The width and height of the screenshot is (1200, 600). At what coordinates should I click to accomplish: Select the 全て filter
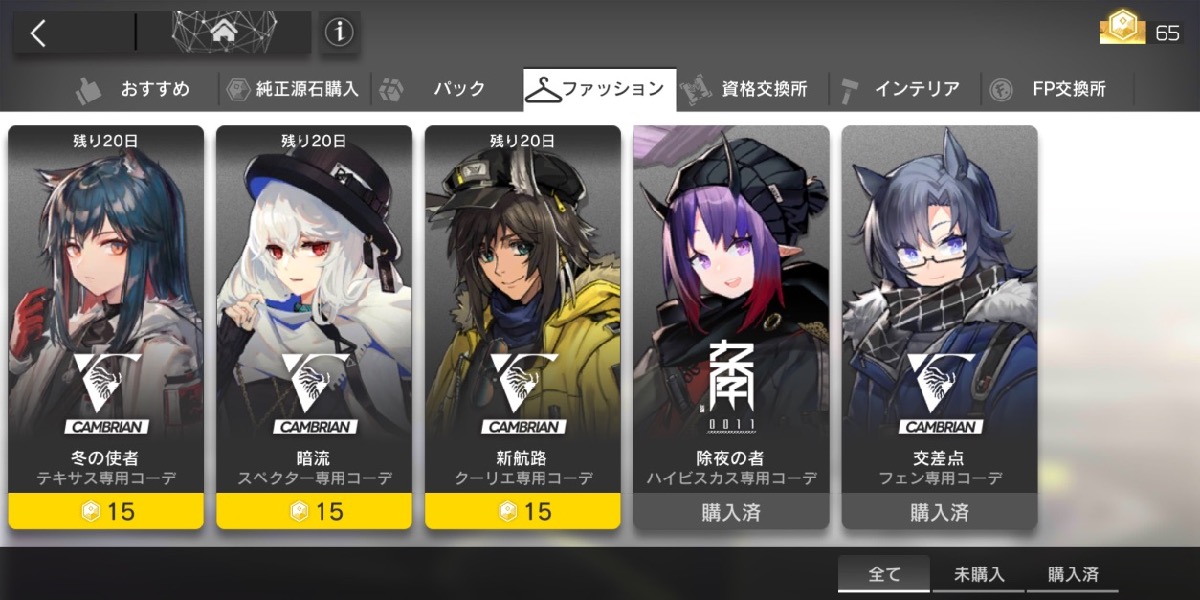click(884, 575)
